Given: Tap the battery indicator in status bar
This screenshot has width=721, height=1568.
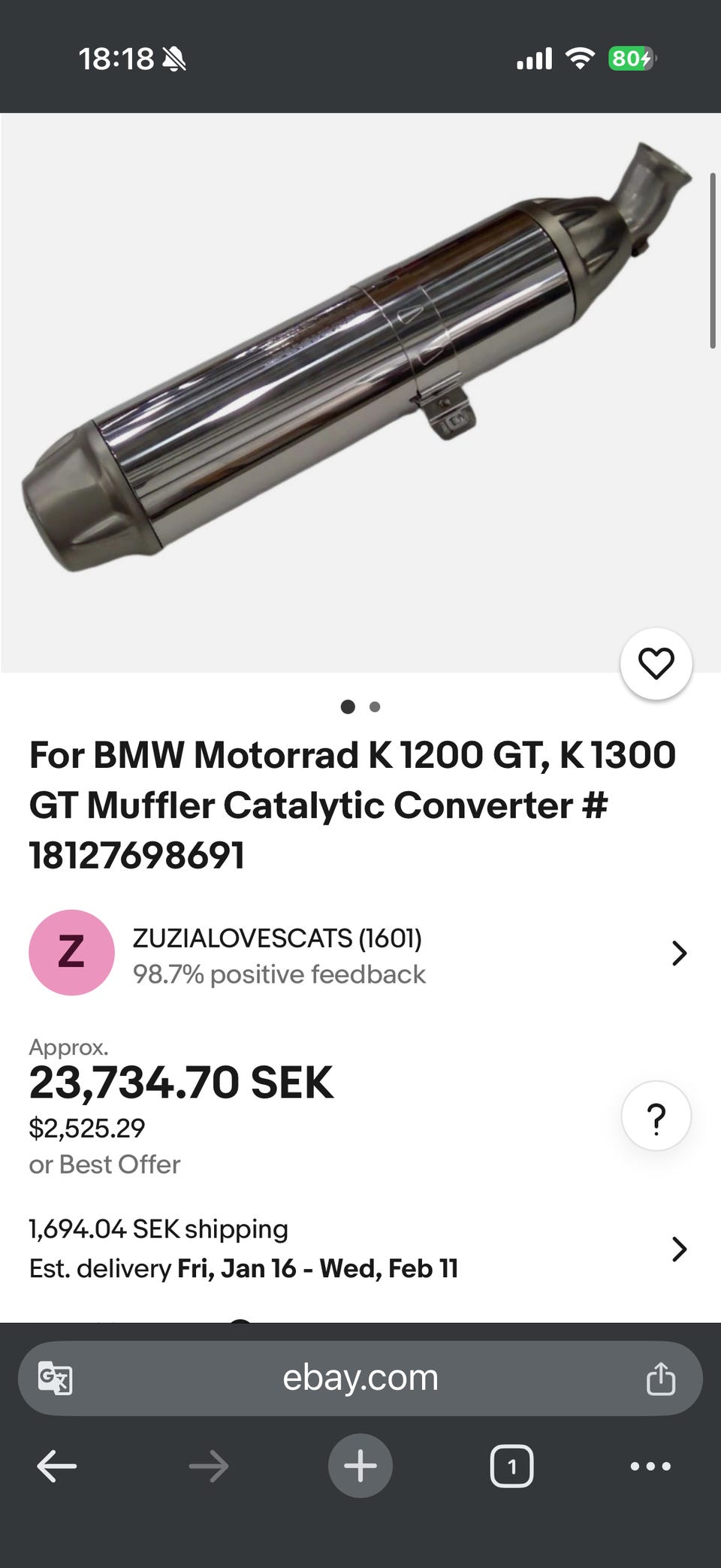Looking at the screenshot, I should (631, 58).
